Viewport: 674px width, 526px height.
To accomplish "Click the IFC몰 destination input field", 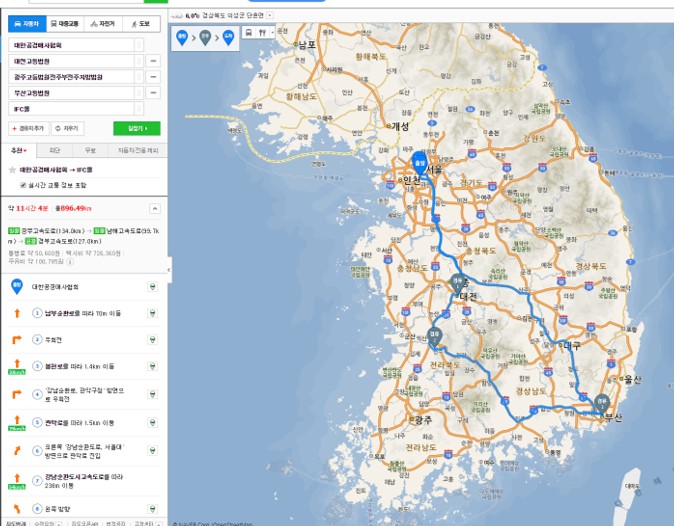I will [72, 107].
